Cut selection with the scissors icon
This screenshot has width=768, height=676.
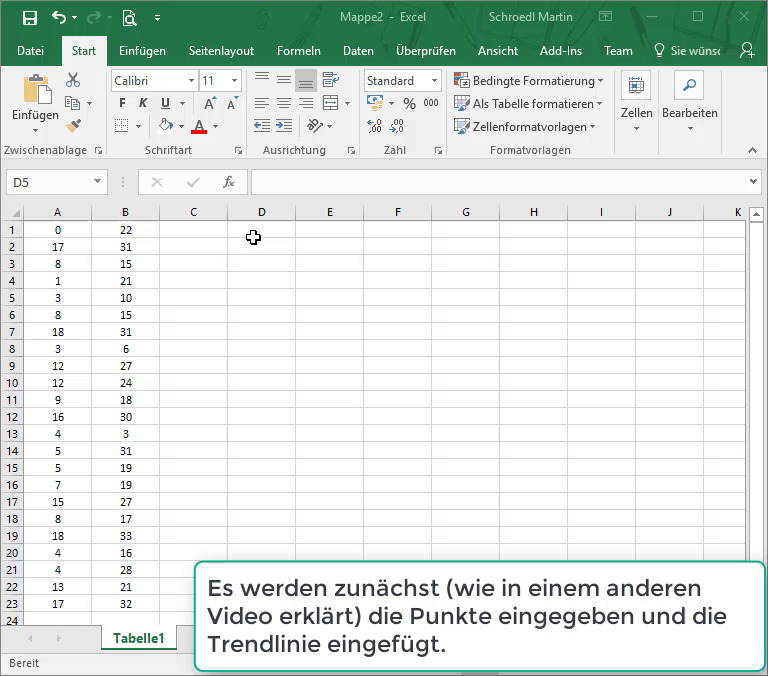click(x=73, y=80)
